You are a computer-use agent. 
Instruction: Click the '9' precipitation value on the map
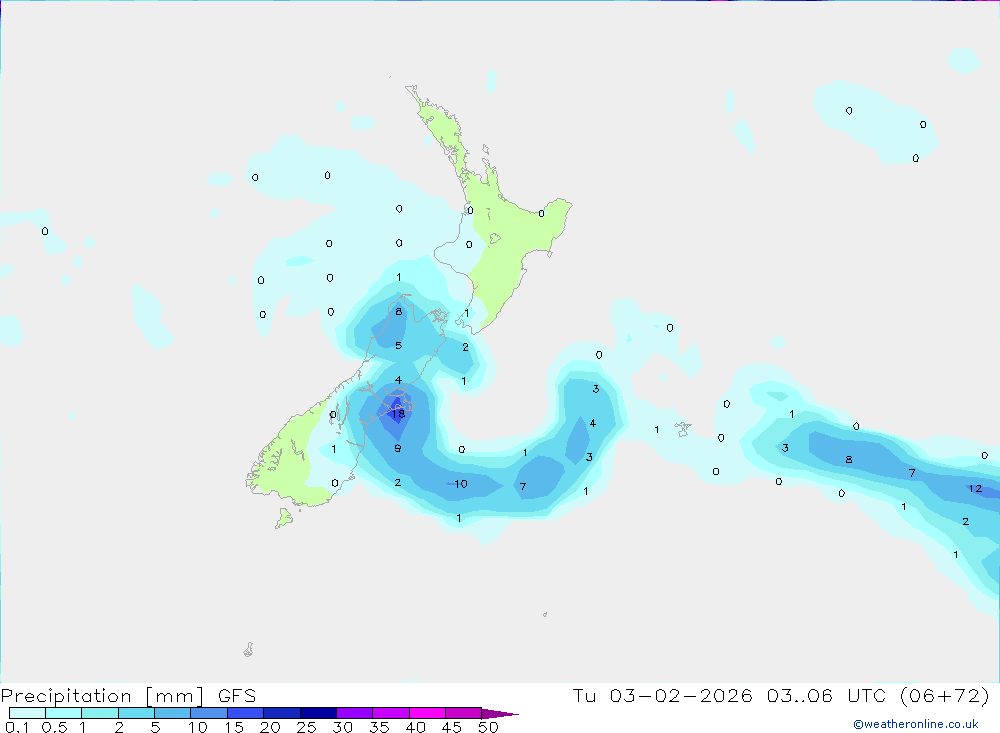tap(398, 448)
